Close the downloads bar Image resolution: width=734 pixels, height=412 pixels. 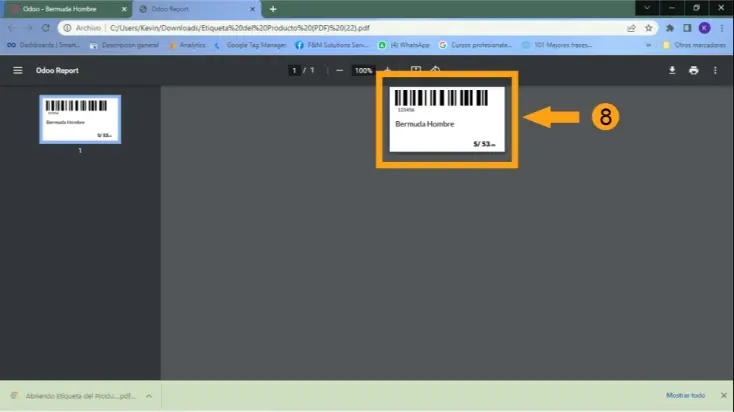coord(722,396)
